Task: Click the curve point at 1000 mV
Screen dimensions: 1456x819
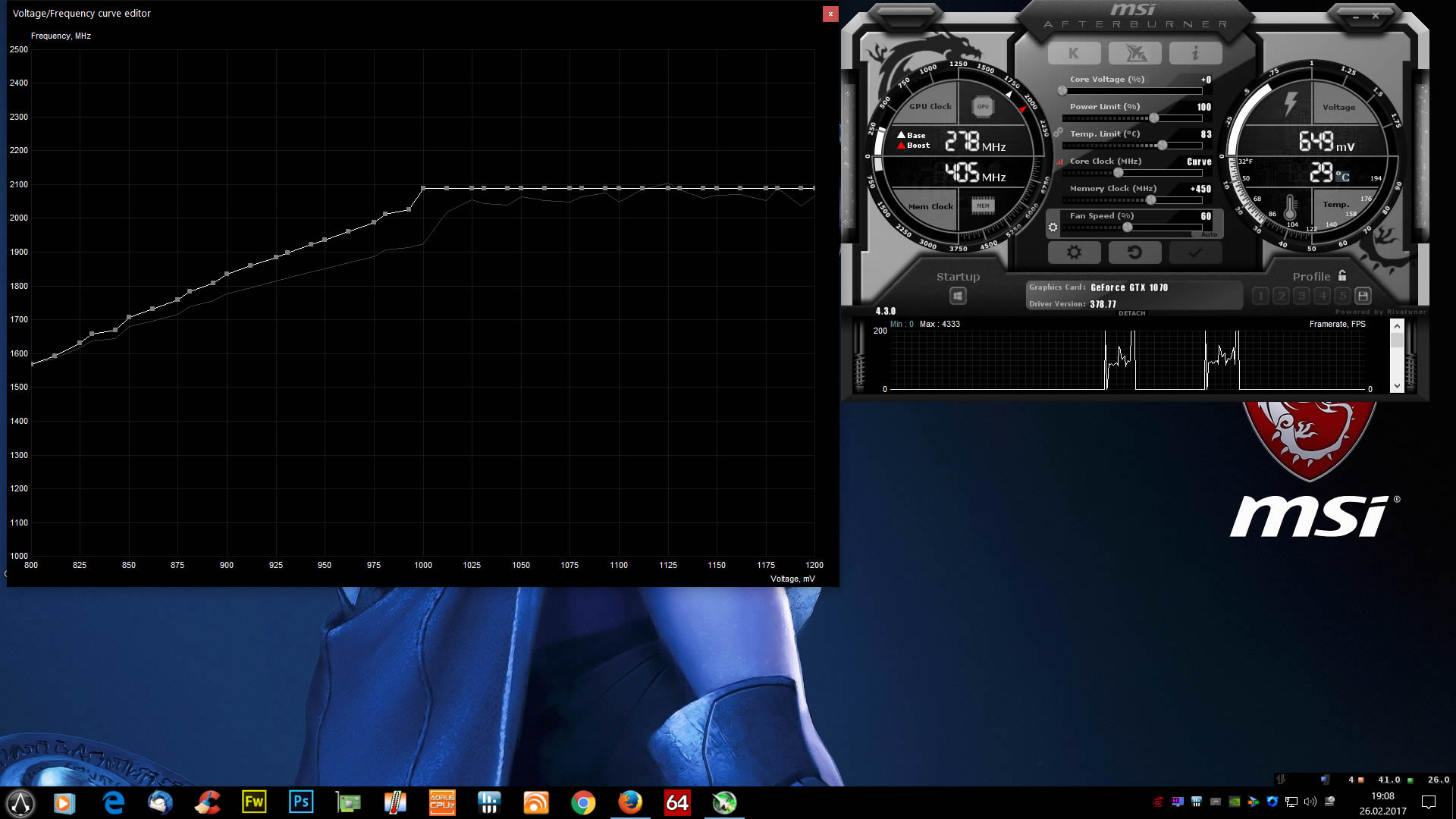Action: click(x=423, y=188)
